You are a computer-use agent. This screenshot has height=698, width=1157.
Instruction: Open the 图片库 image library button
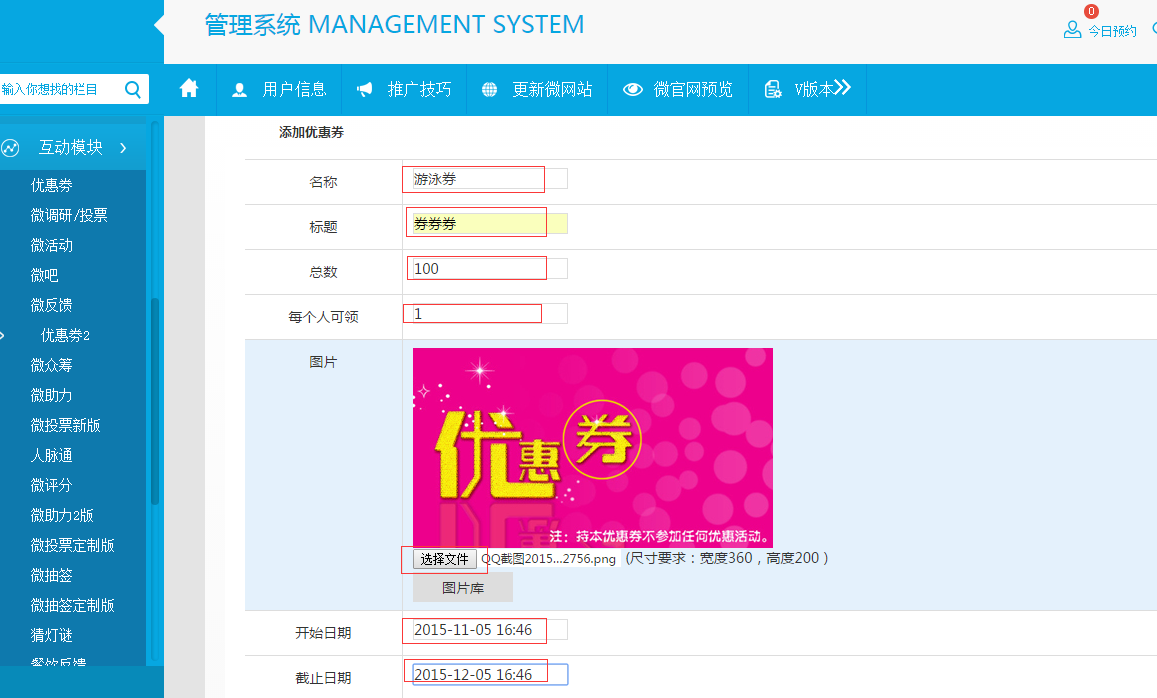(x=462, y=588)
